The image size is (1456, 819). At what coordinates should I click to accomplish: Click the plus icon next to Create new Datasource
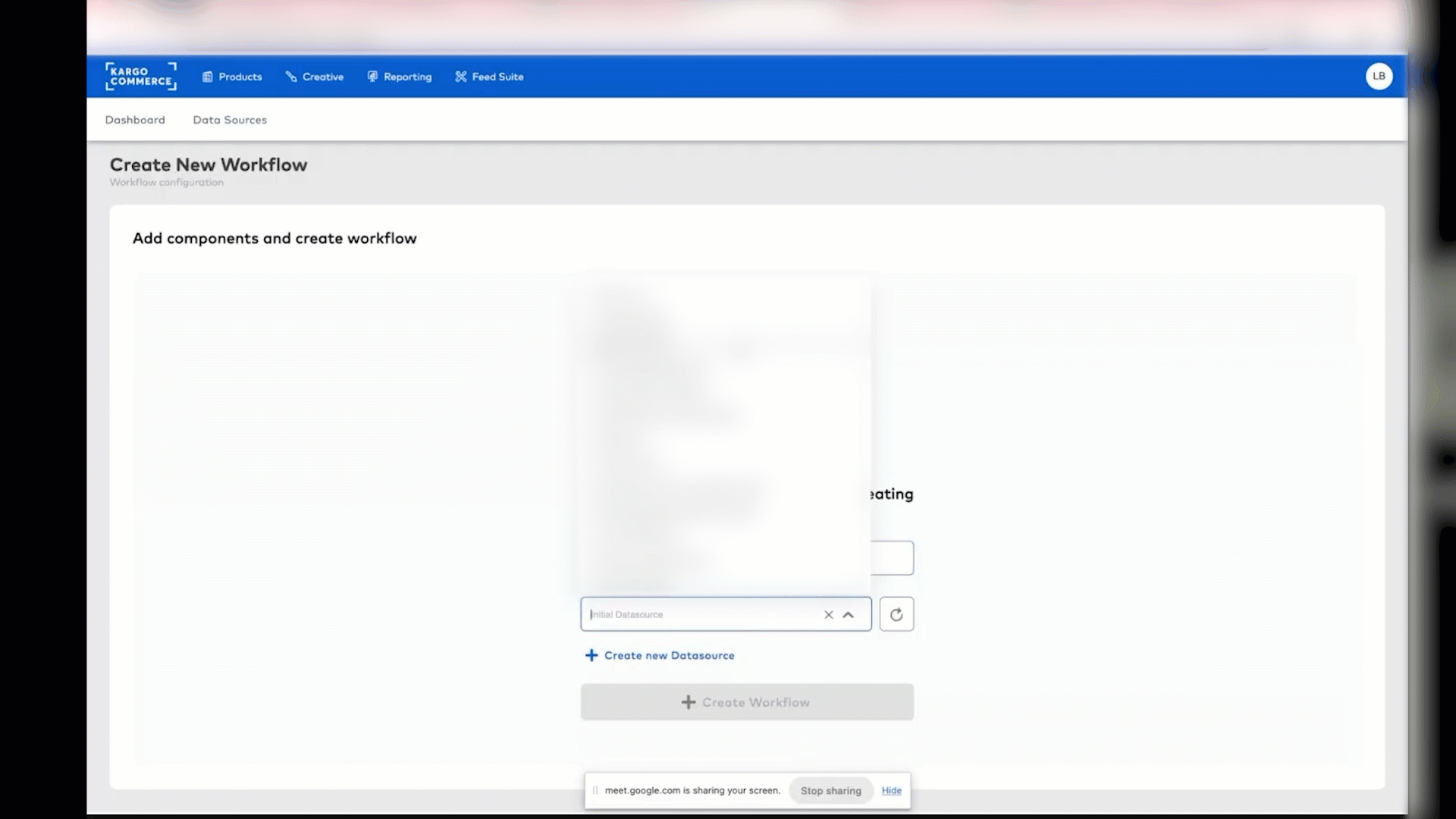tap(591, 655)
